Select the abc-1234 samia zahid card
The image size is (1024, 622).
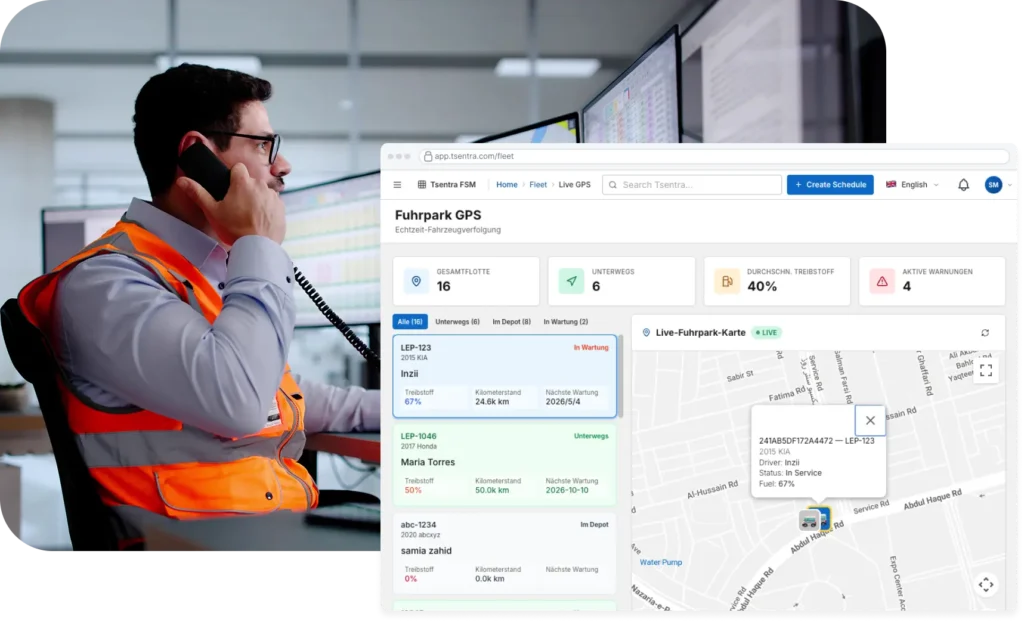coord(504,553)
